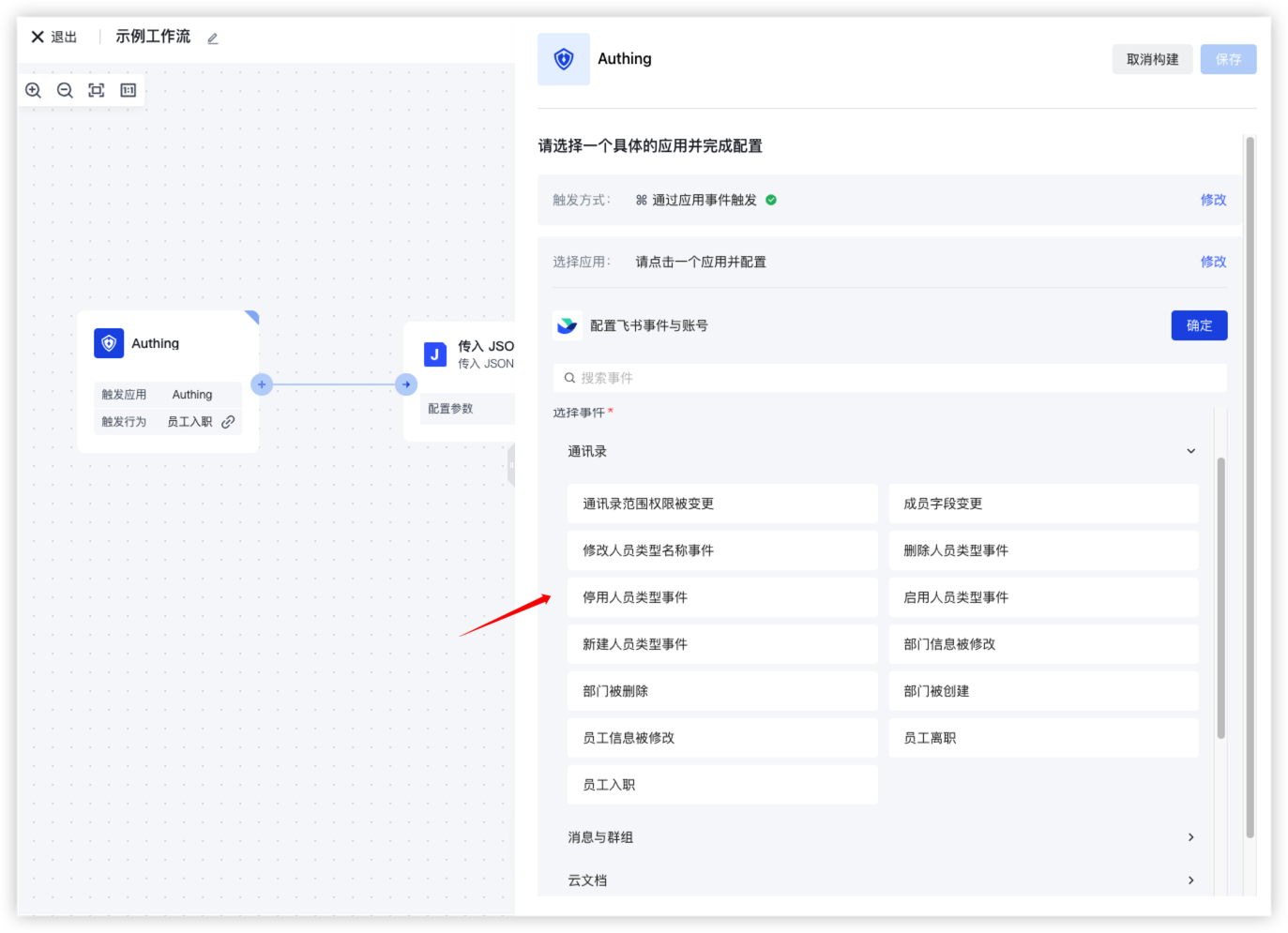Click the link icon beside 员工入职
1288x933 pixels.
click(228, 422)
